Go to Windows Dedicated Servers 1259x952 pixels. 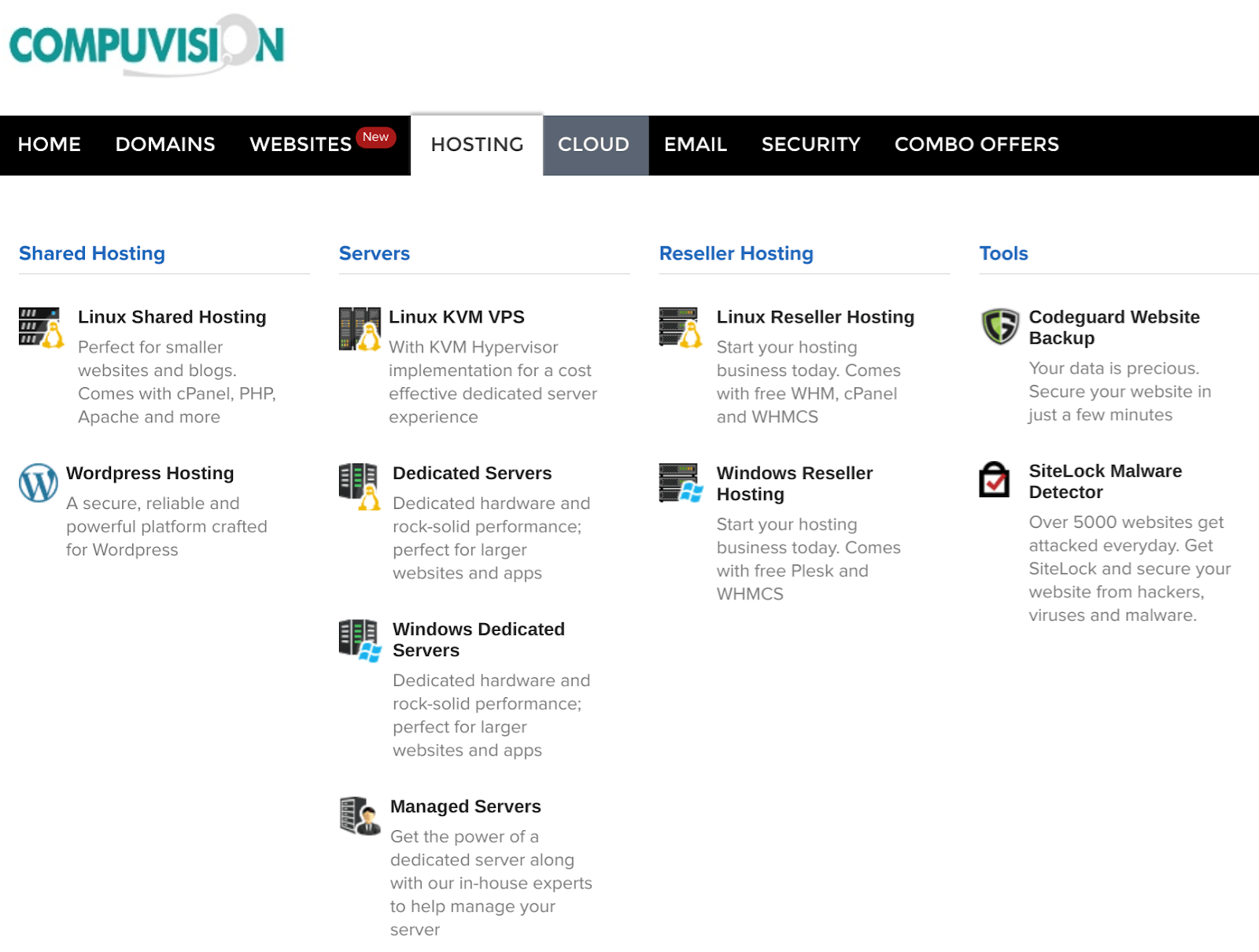[x=478, y=640]
